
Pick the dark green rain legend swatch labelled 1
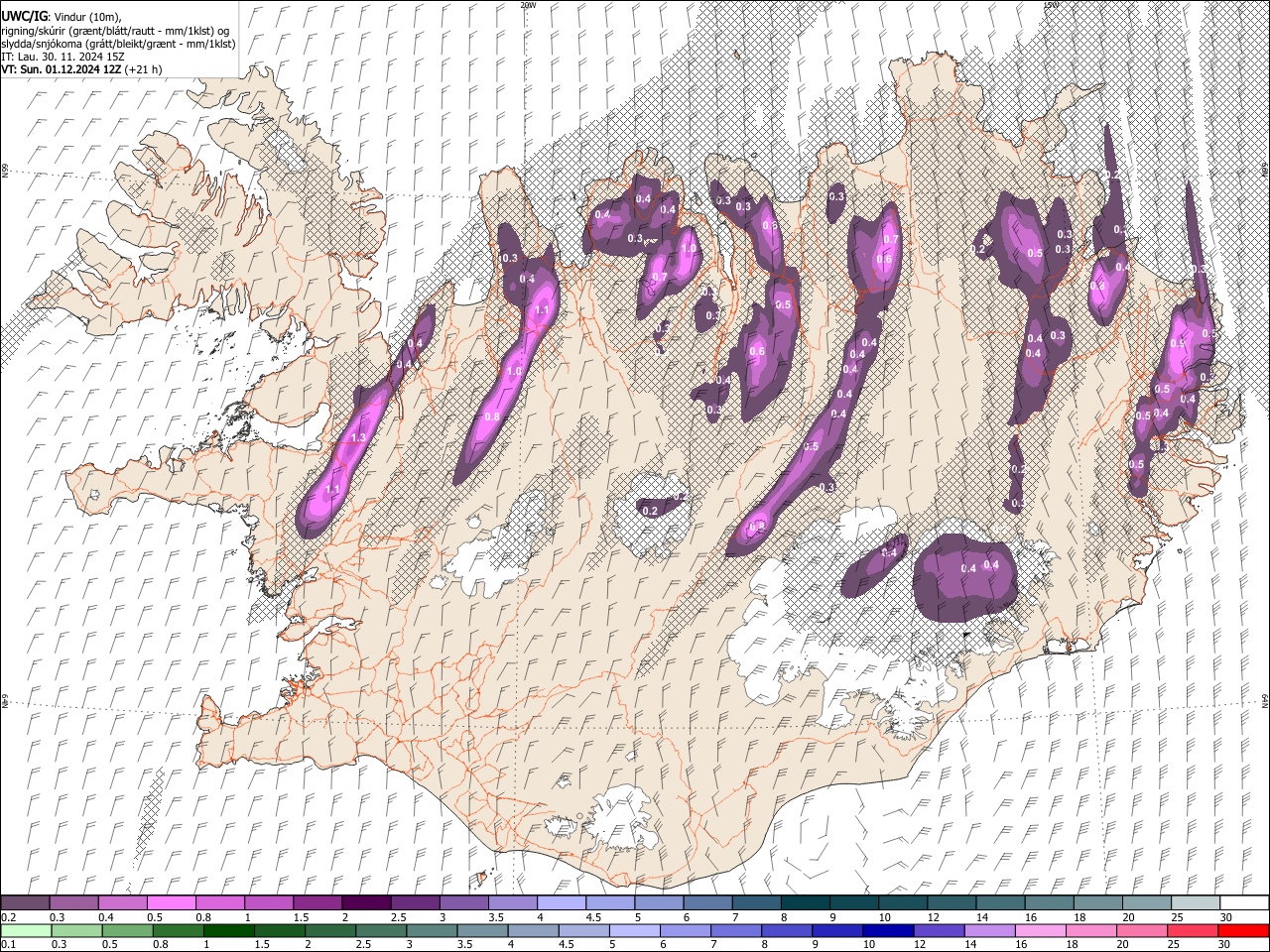point(229,930)
